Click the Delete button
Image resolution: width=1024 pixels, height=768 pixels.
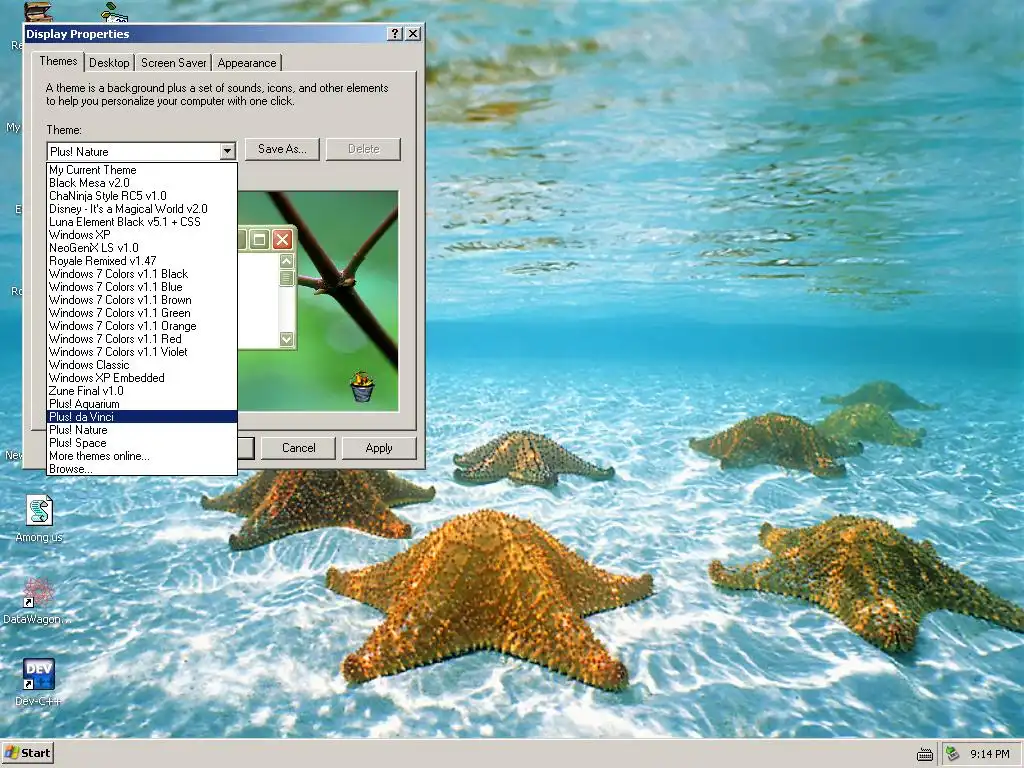pos(363,149)
